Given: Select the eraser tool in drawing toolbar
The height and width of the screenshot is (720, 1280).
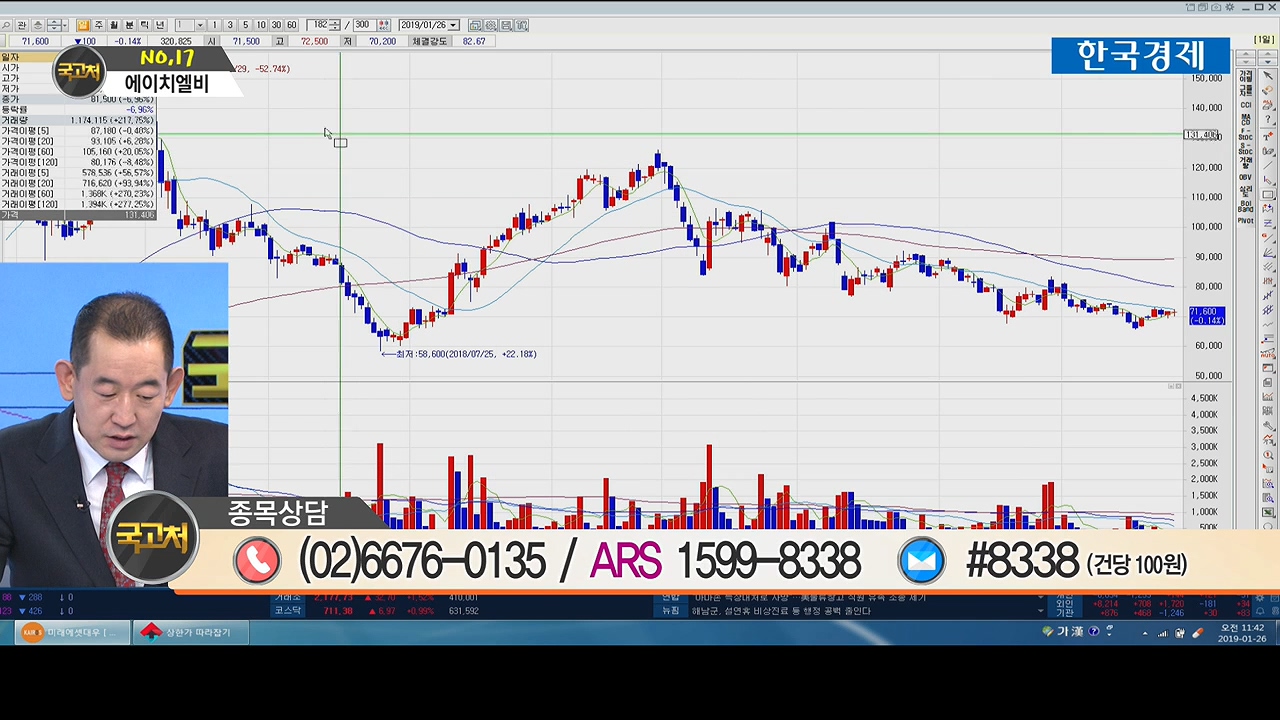Looking at the screenshot, I should point(1268,91).
